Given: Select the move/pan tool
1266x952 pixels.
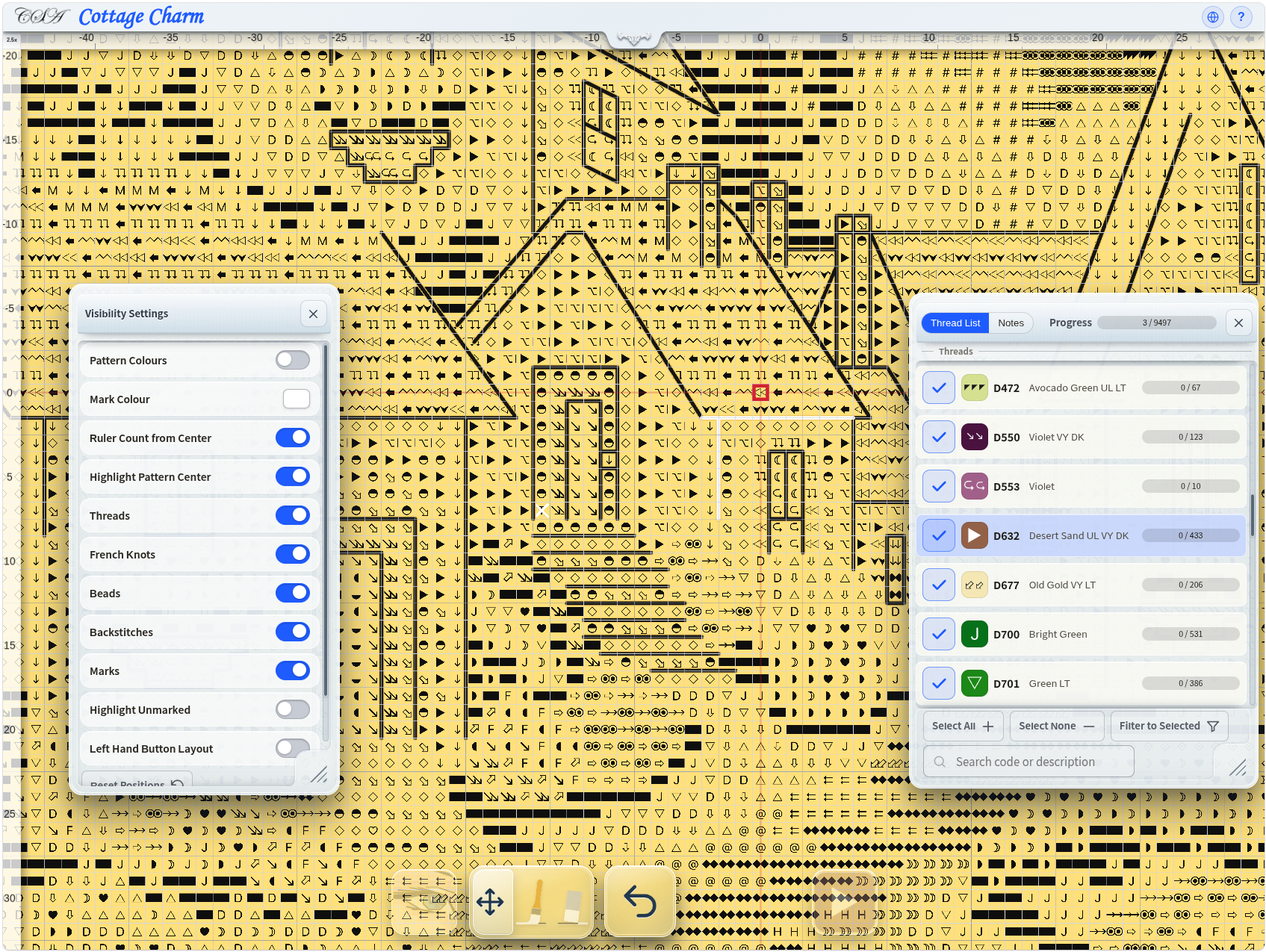Looking at the screenshot, I should tap(491, 902).
